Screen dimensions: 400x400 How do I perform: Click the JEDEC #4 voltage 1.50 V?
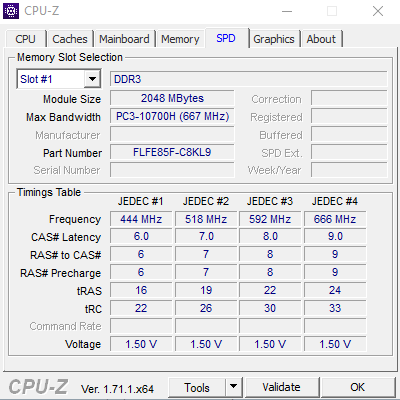click(x=335, y=344)
